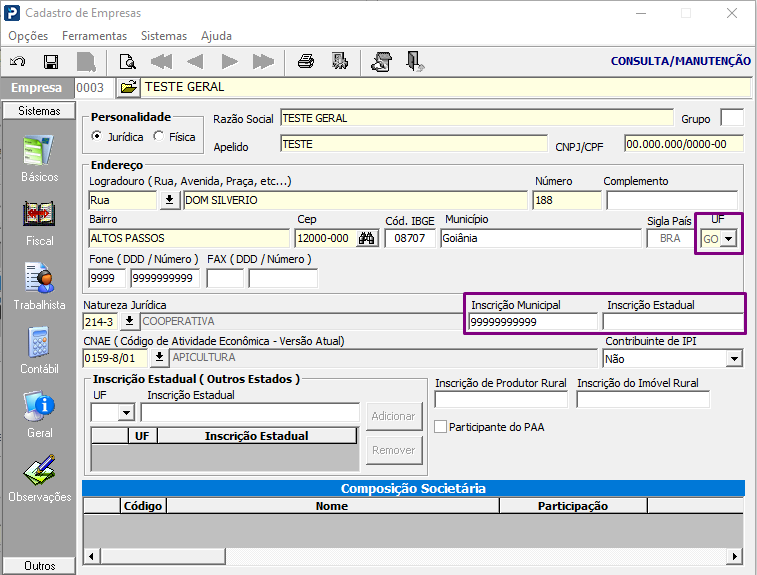Click the Fone DDD field 9999
Viewport: 757px width, 575px height.
[107, 278]
